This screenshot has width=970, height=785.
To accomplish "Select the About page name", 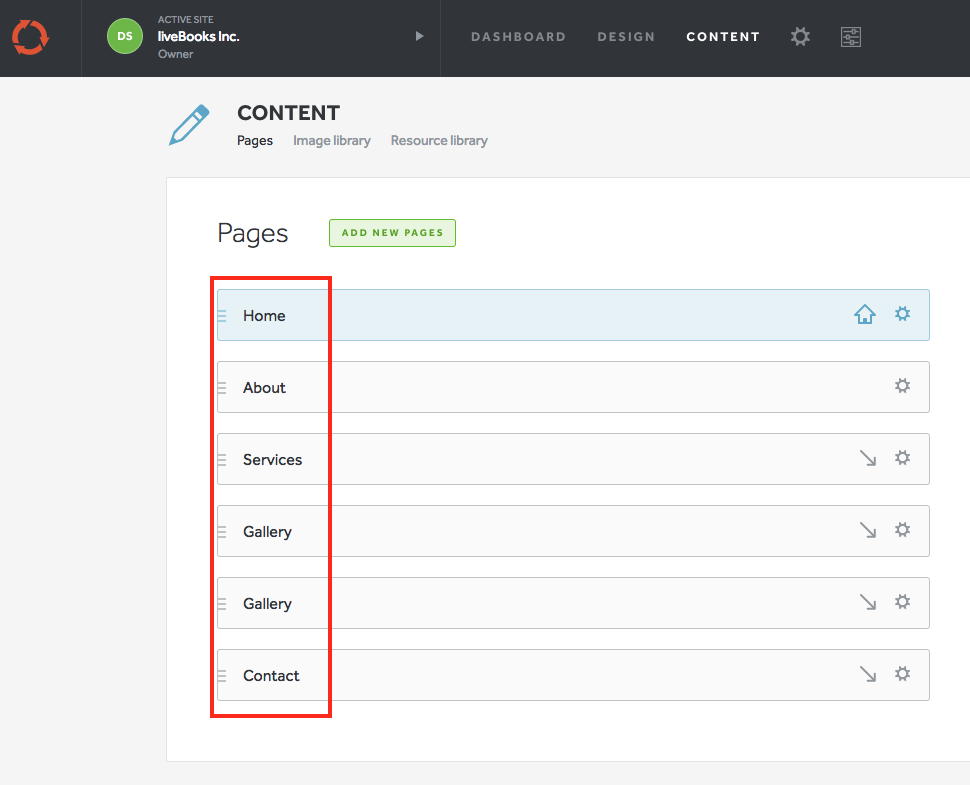I will (264, 388).
